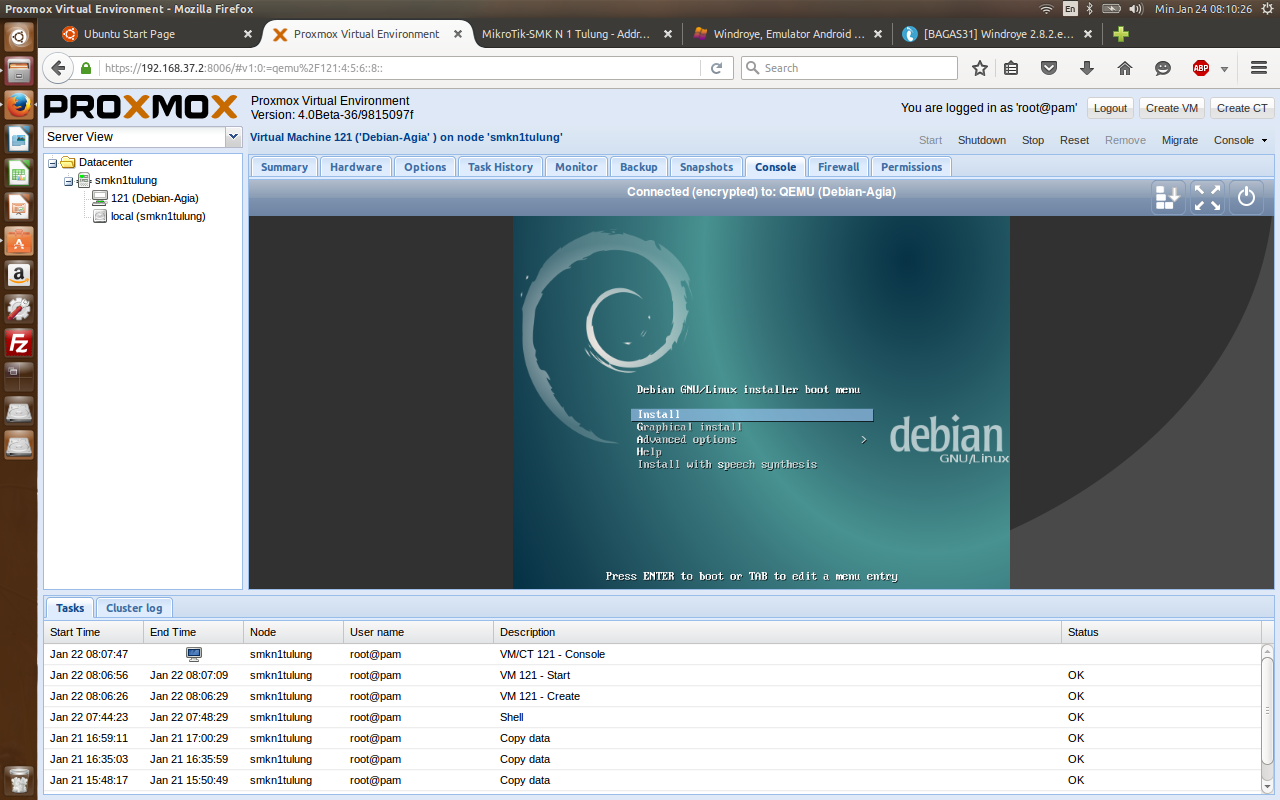Toggle fullscreen mode for the VM console
Screen dimensions: 1280x800
[x=1207, y=197]
